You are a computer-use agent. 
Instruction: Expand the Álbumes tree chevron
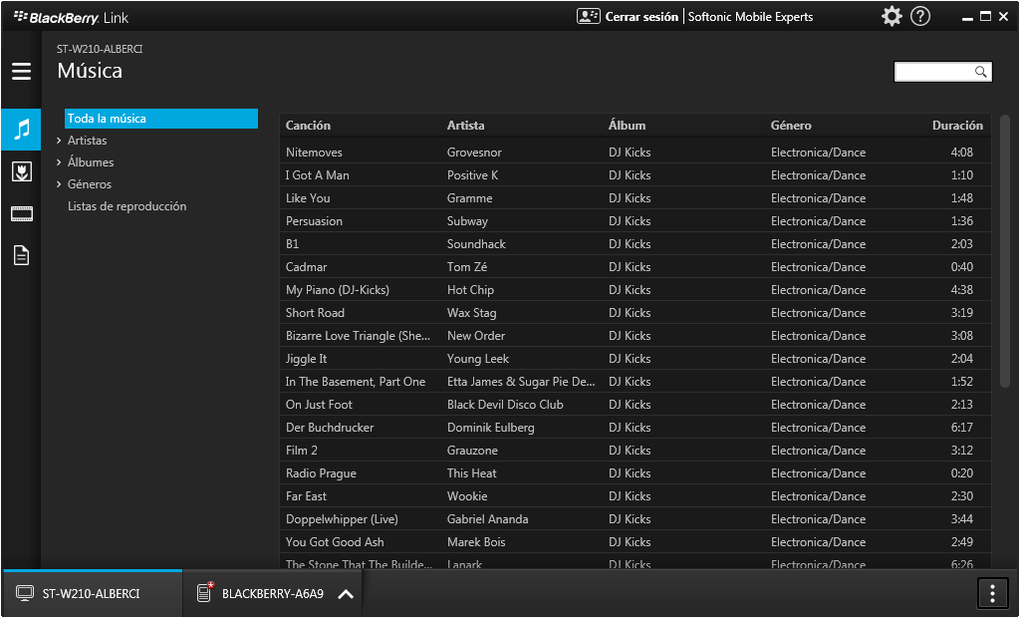[59, 162]
